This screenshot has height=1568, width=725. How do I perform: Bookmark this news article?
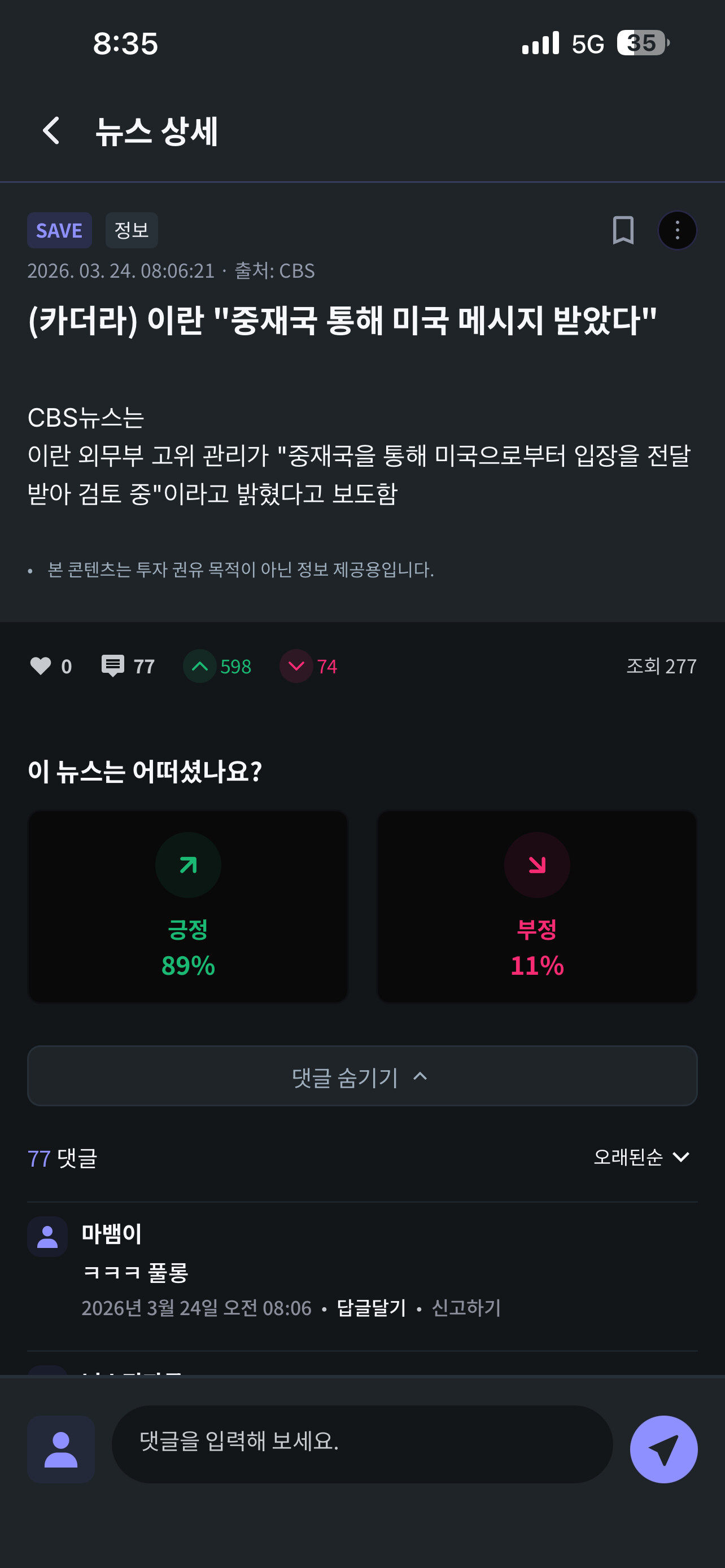[x=623, y=230]
